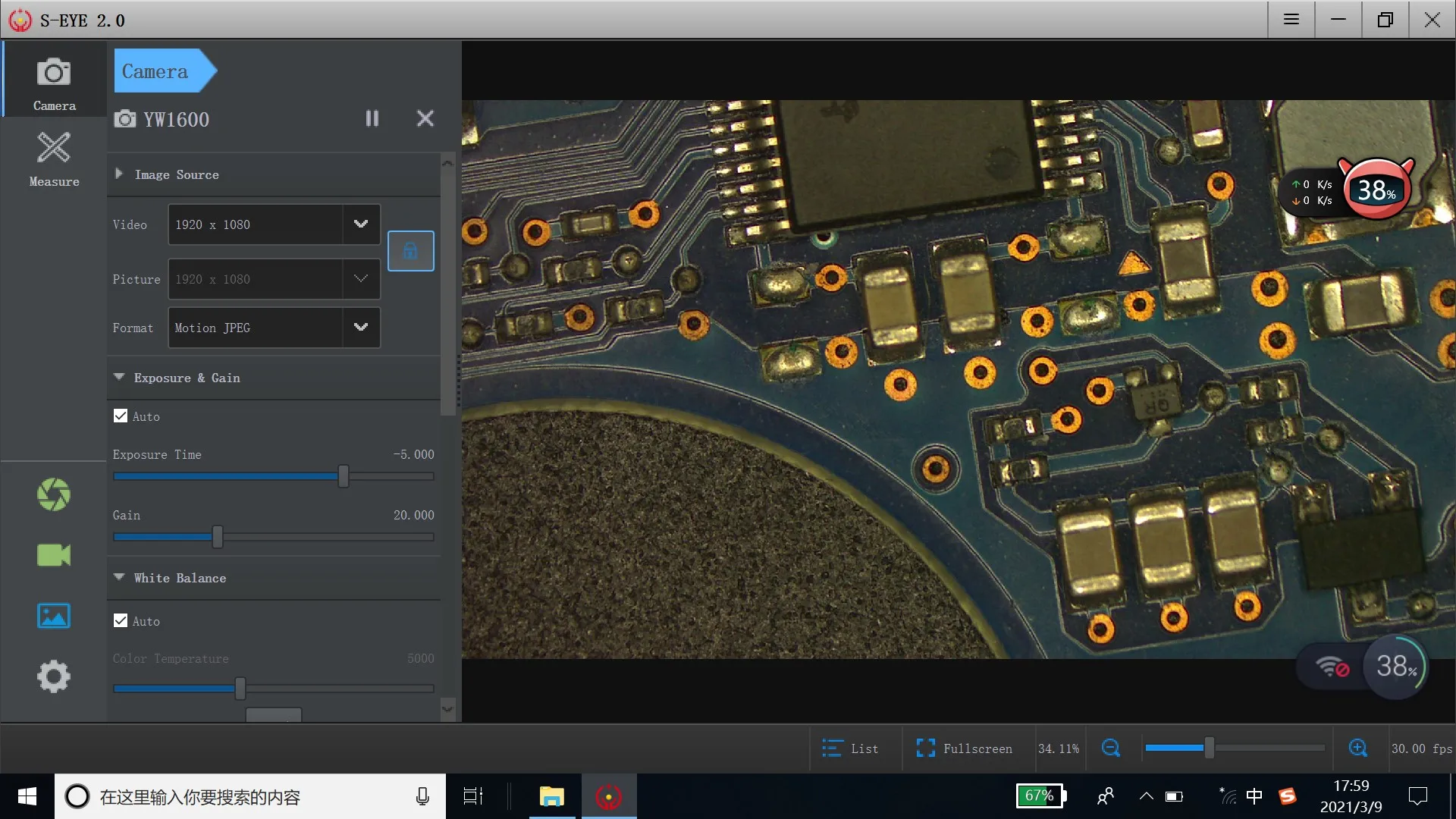Screen dimensions: 1456x819
Task: Click the List button in status bar
Action: (850, 748)
